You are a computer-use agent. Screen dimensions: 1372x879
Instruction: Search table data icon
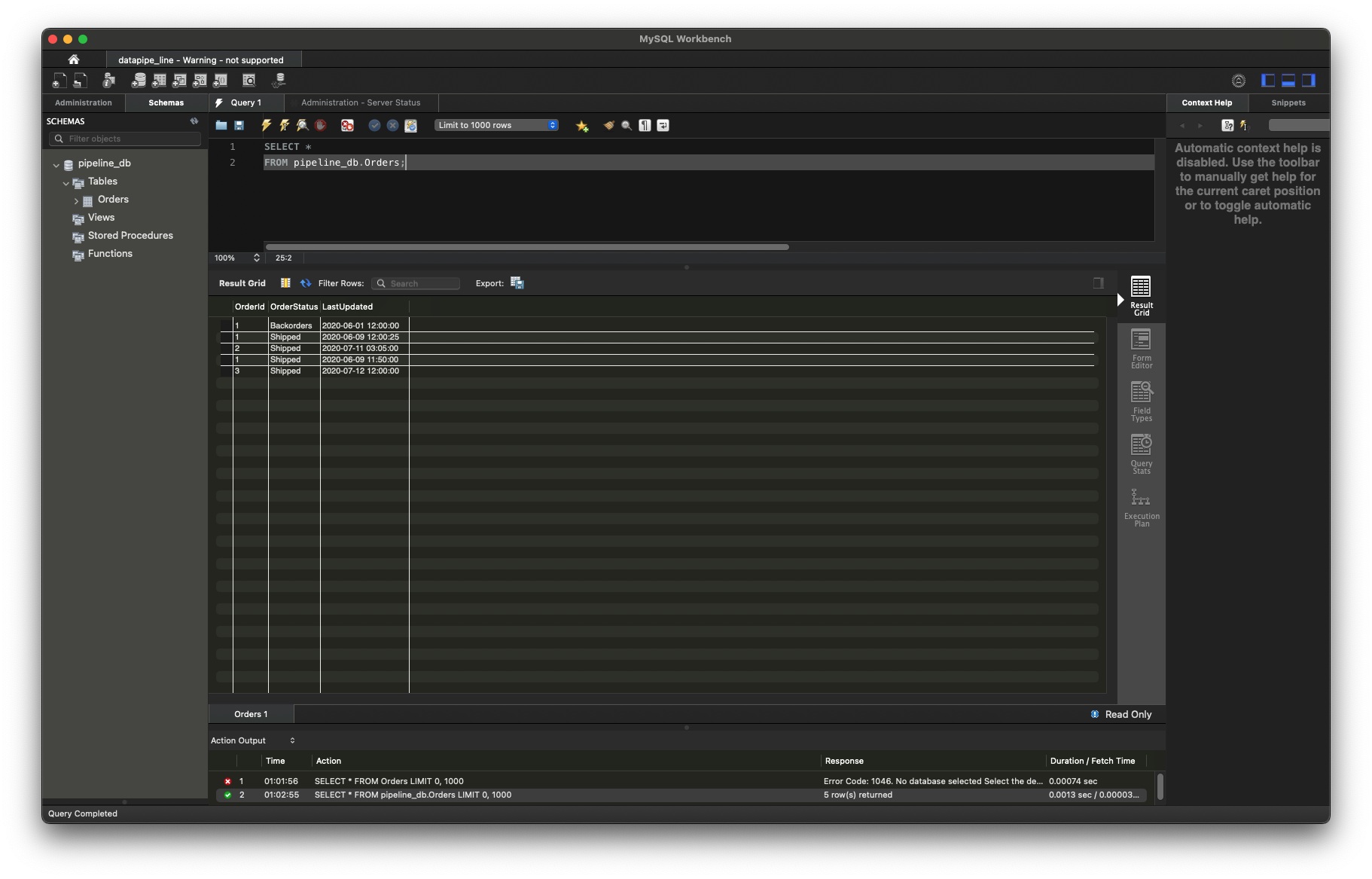[x=248, y=80]
